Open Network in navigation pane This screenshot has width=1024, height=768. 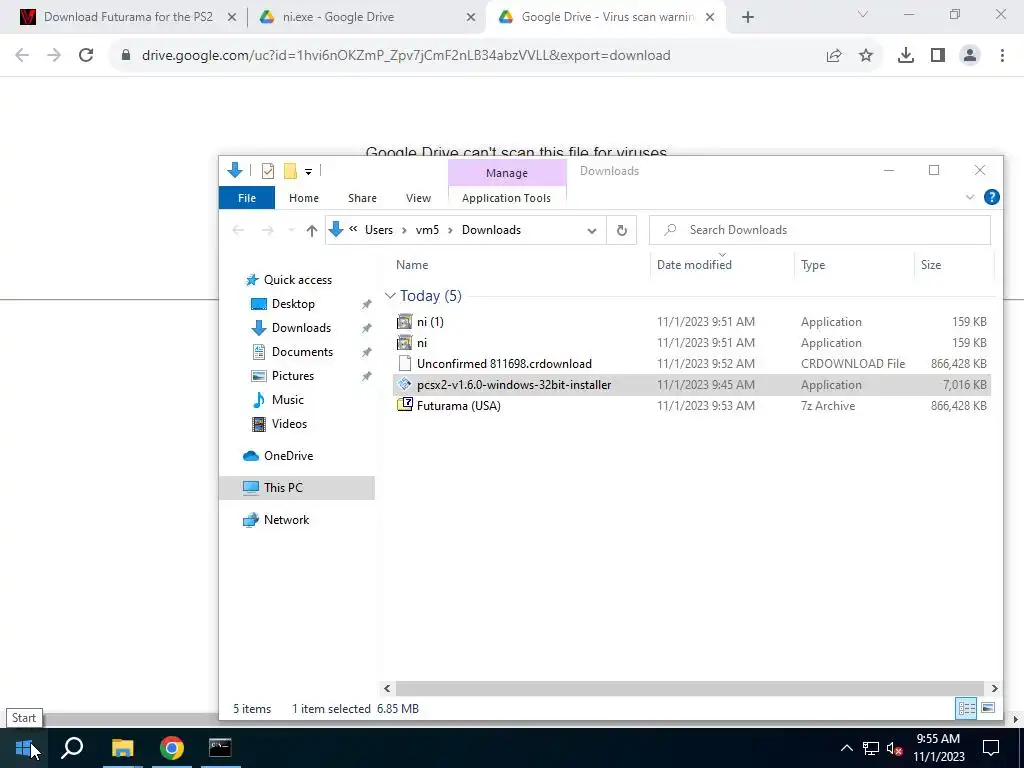point(286,520)
